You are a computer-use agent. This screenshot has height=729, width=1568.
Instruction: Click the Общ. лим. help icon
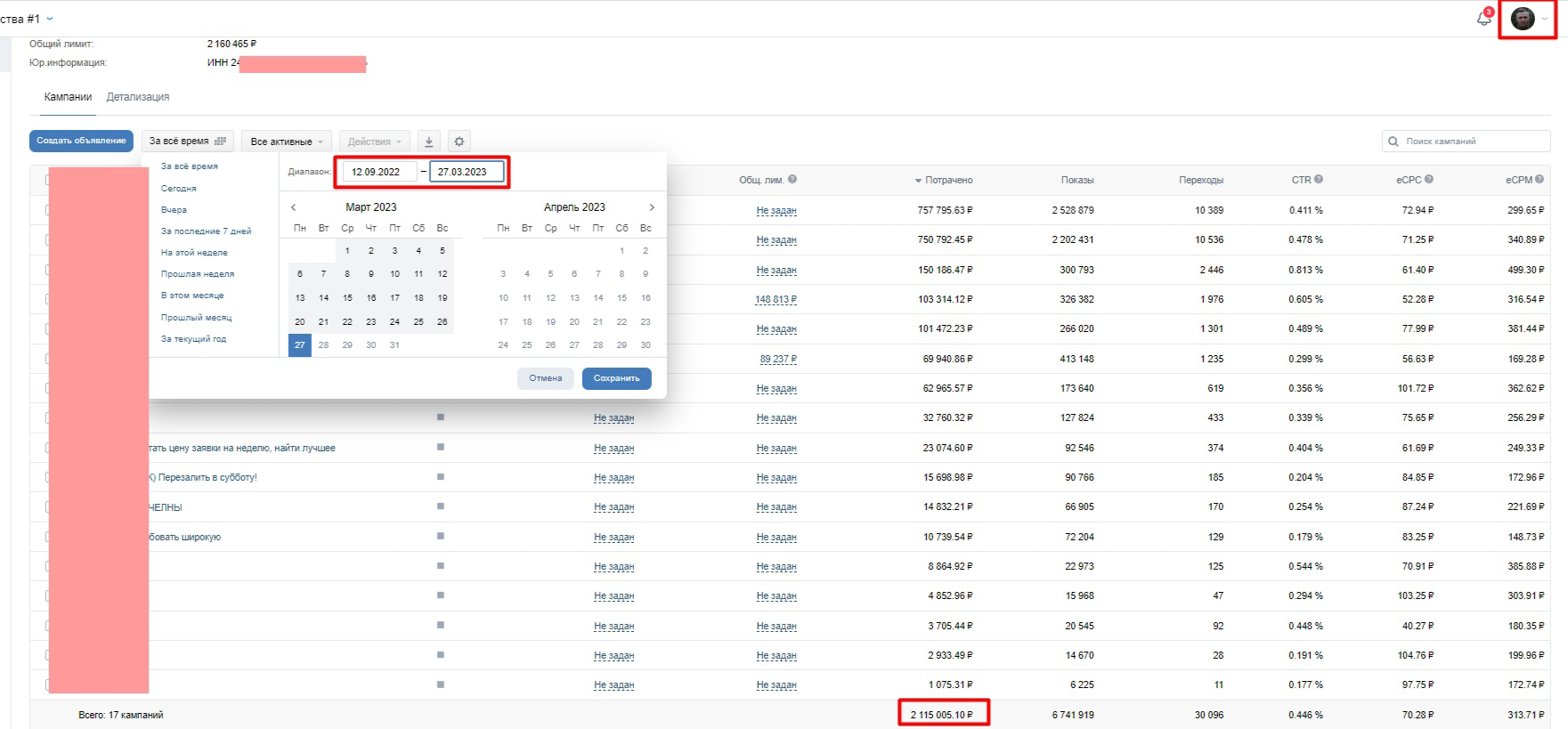pyautogui.click(x=792, y=179)
